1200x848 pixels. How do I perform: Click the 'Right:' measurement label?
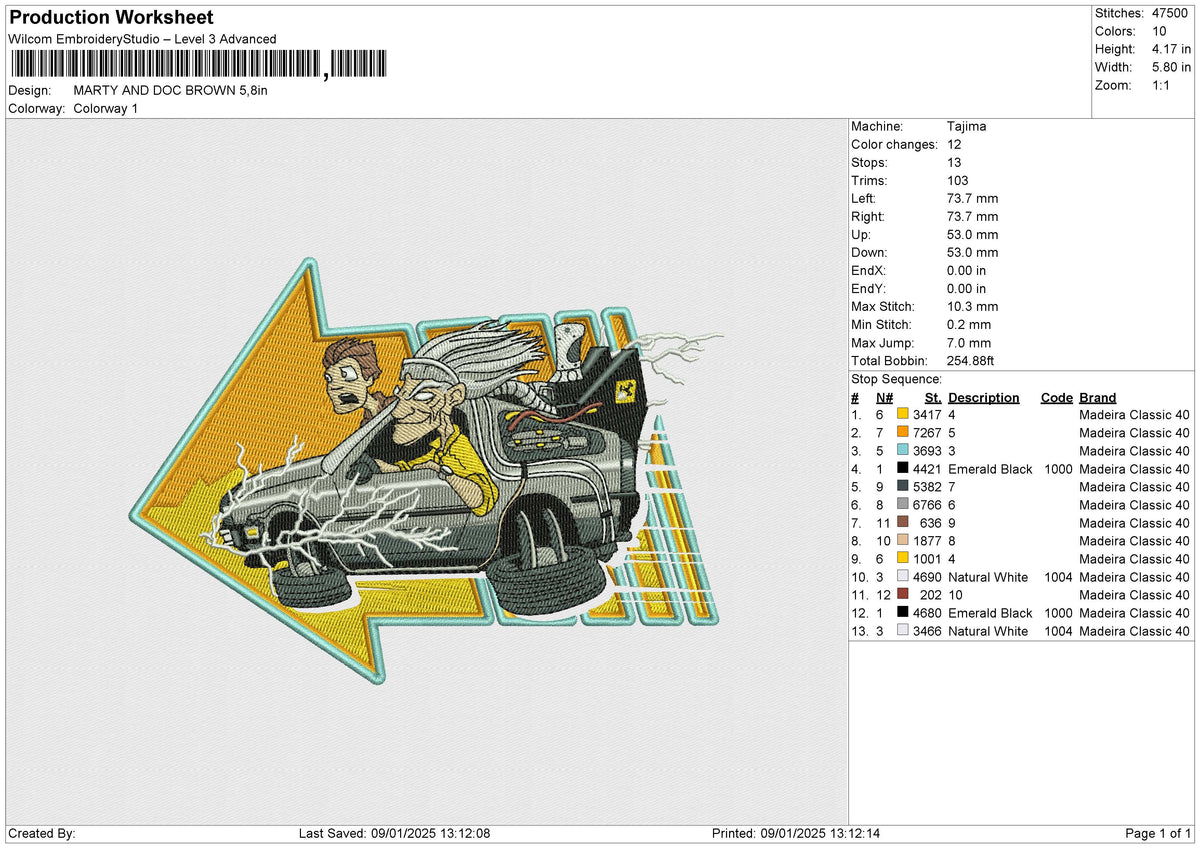868,216
